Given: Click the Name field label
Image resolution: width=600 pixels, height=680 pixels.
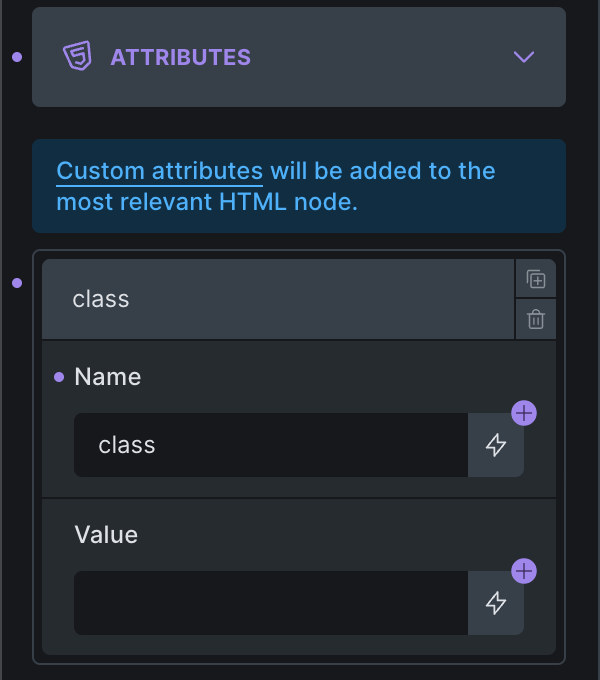Looking at the screenshot, I should click(108, 377).
